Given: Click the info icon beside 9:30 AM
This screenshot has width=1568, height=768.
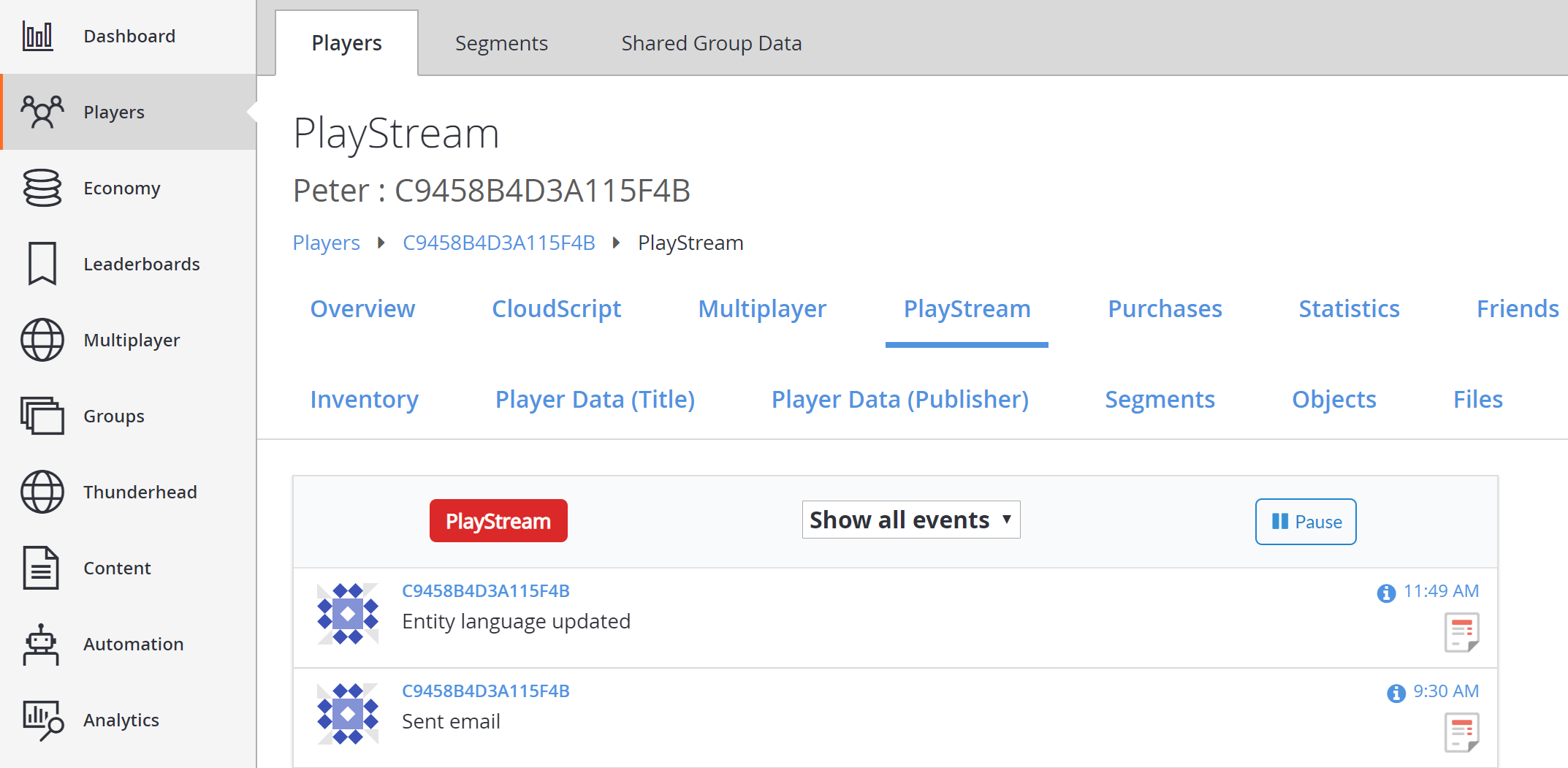Looking at the screenshot, I should click(1394, 693).
